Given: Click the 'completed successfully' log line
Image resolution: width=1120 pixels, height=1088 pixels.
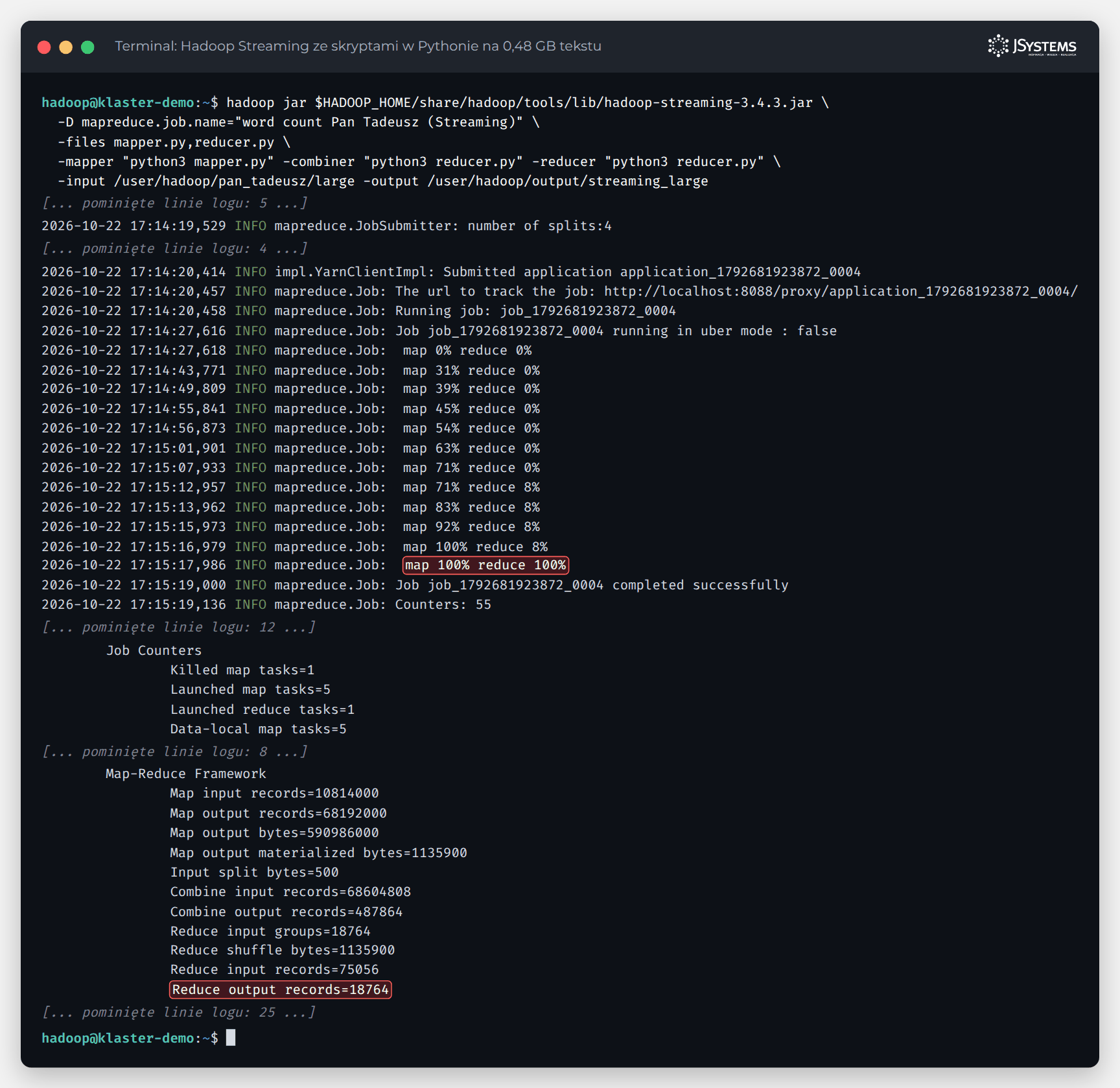Looking at the screenshot, I should 415,585.
